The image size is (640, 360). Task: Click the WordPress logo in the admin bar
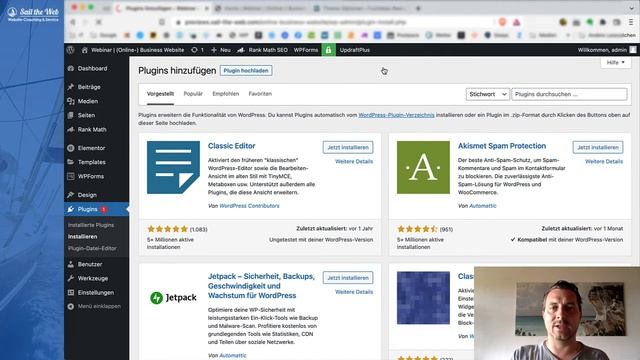(71, 50)
